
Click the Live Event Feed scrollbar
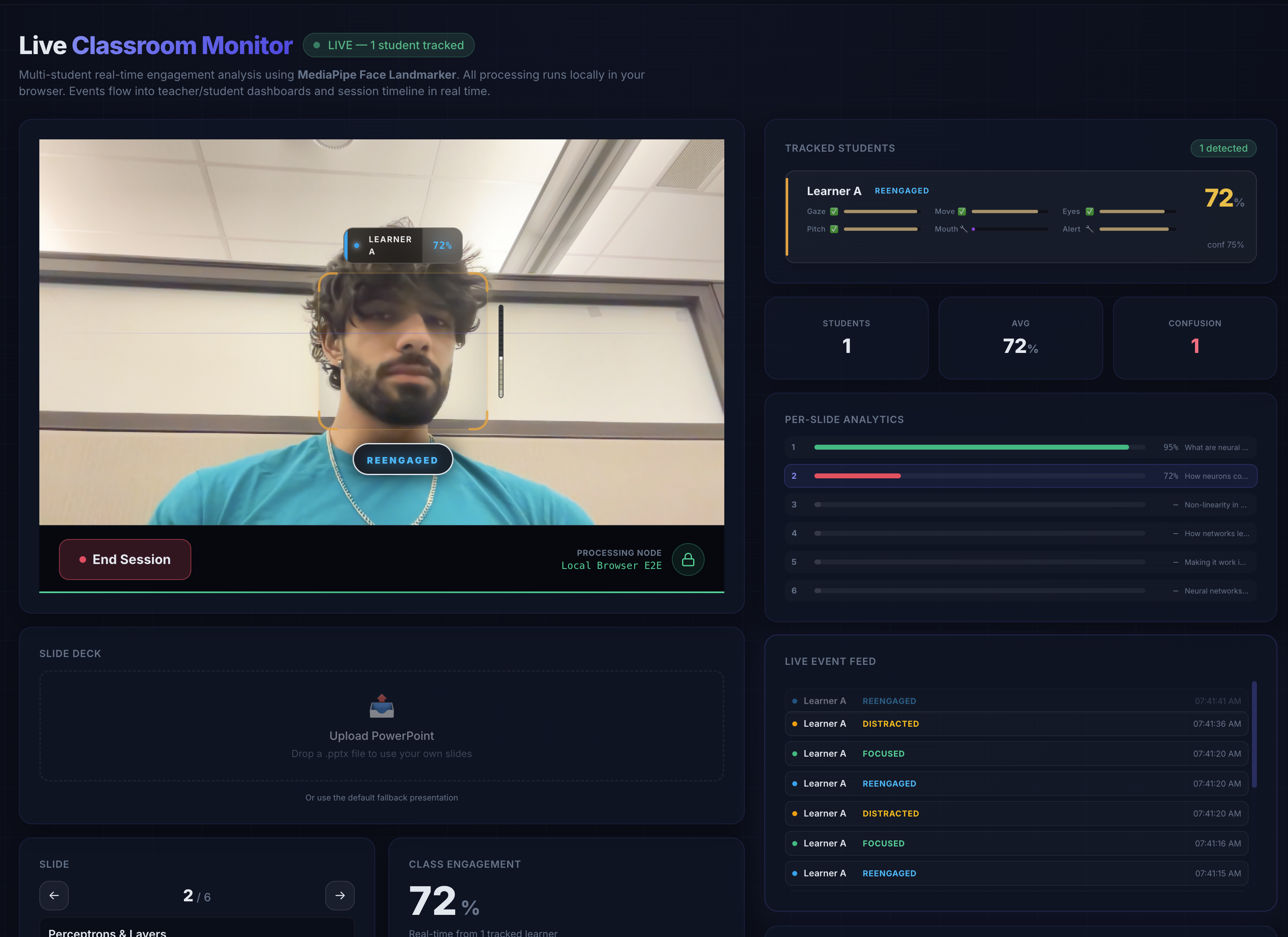tap(1254, 734)
